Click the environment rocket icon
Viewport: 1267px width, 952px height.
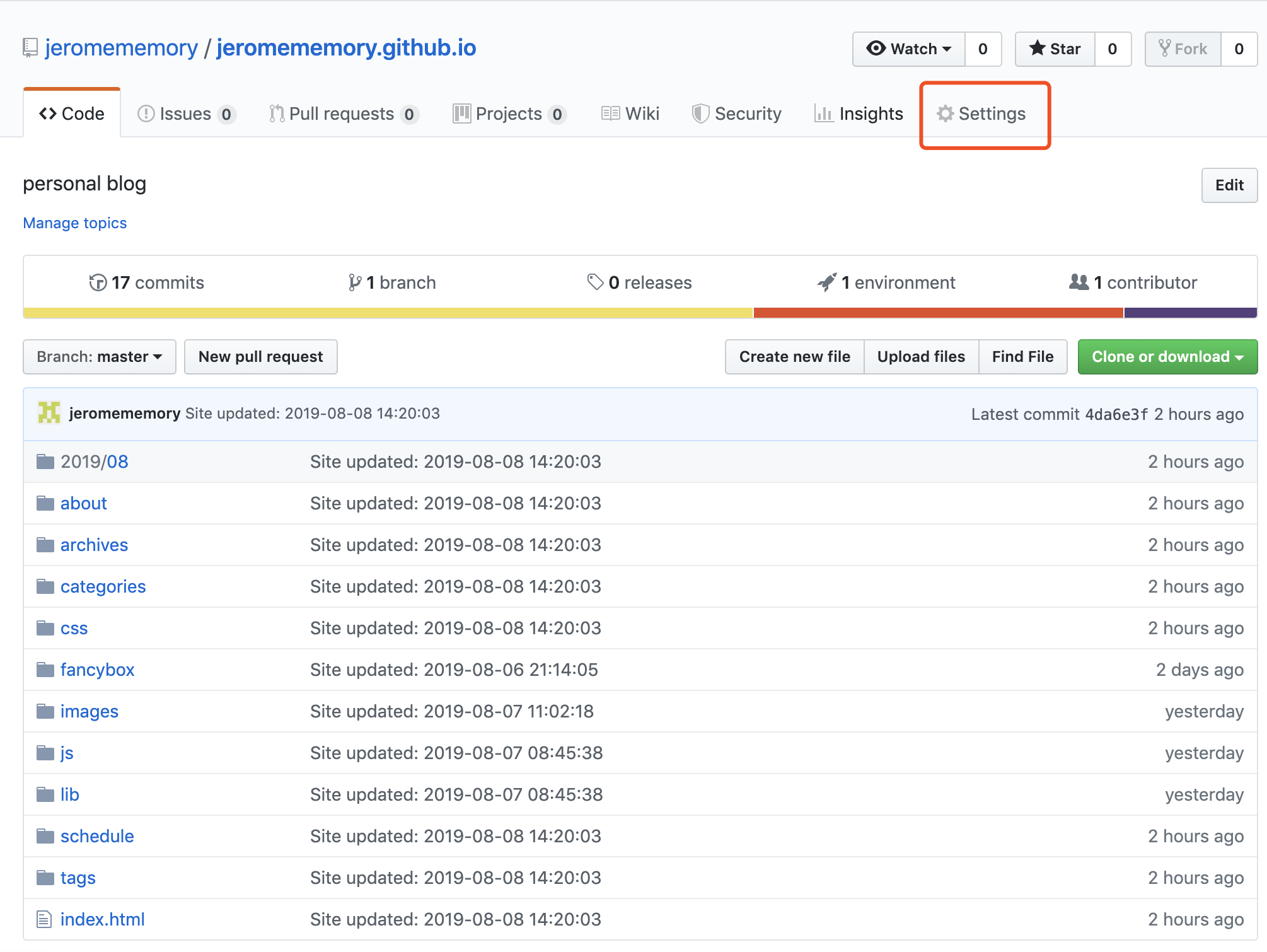[826, 282]
